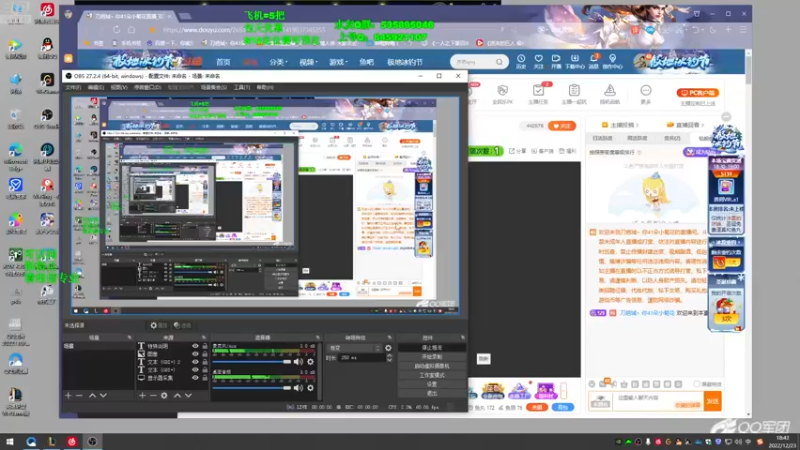
Task: Open the OBS 工具(T) menu
Action: click(x=242, y=87)
